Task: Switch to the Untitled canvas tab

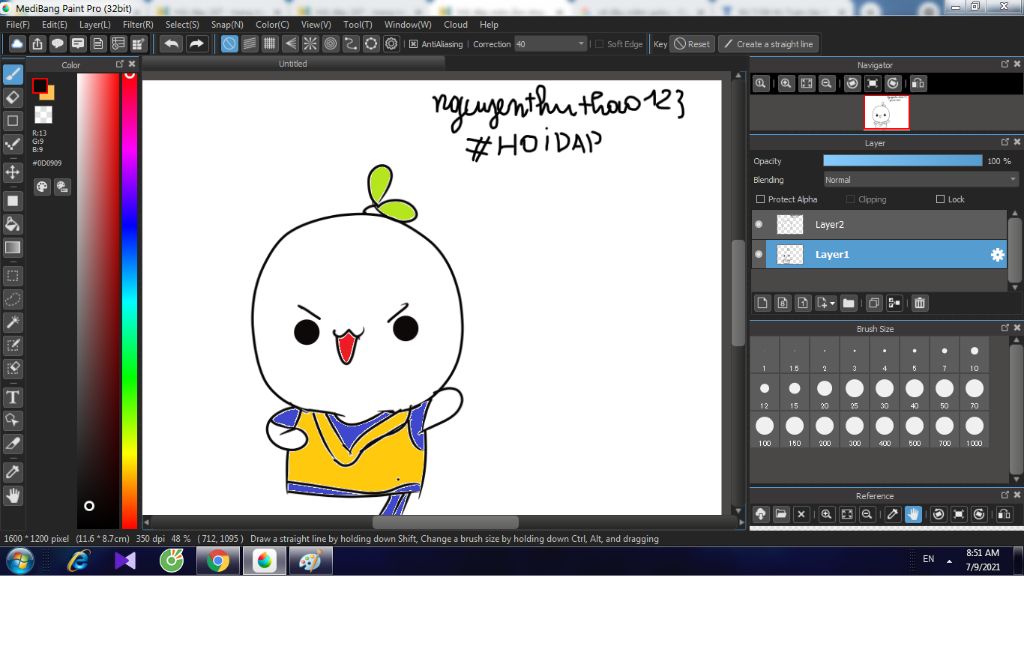Action: [293, 64]
